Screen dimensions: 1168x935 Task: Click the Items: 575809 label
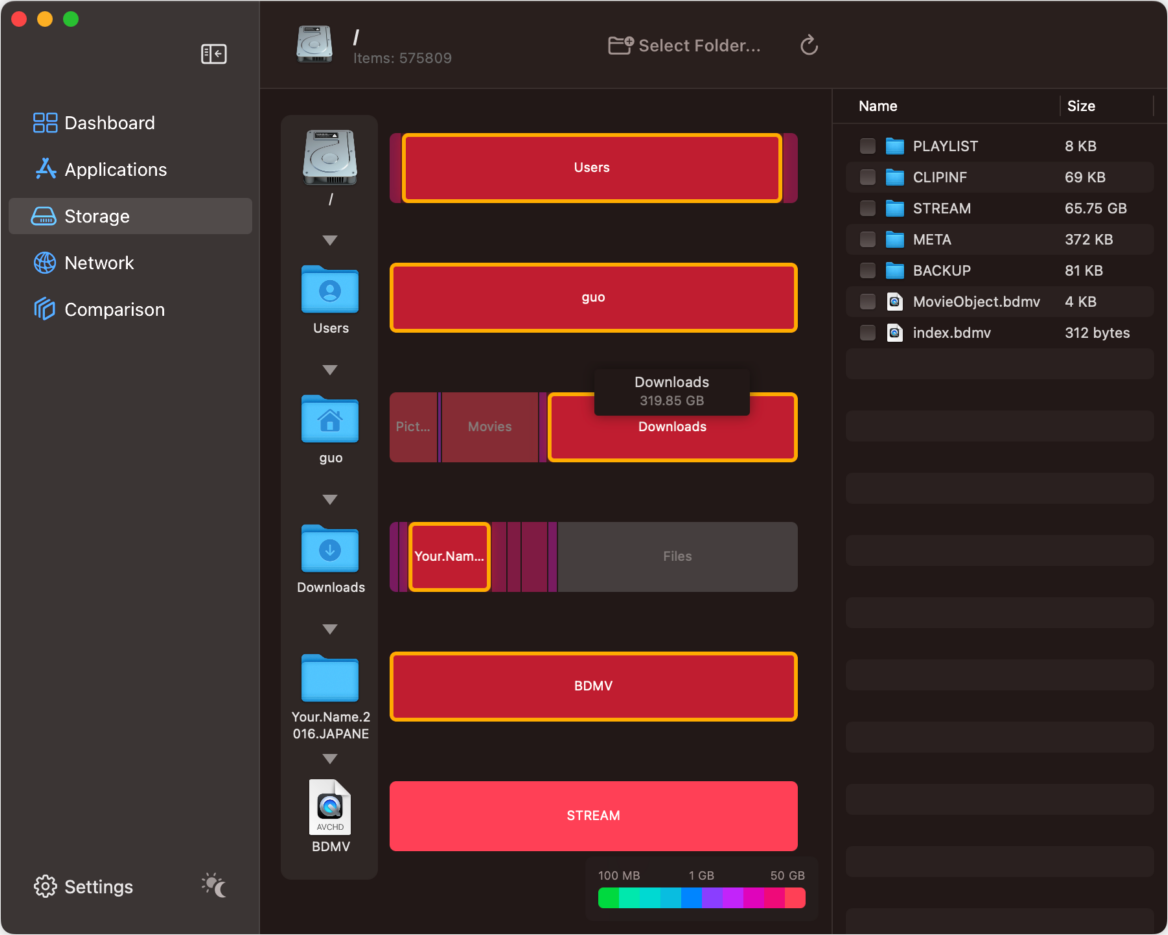pyautogui.click(x=402, y=58)
